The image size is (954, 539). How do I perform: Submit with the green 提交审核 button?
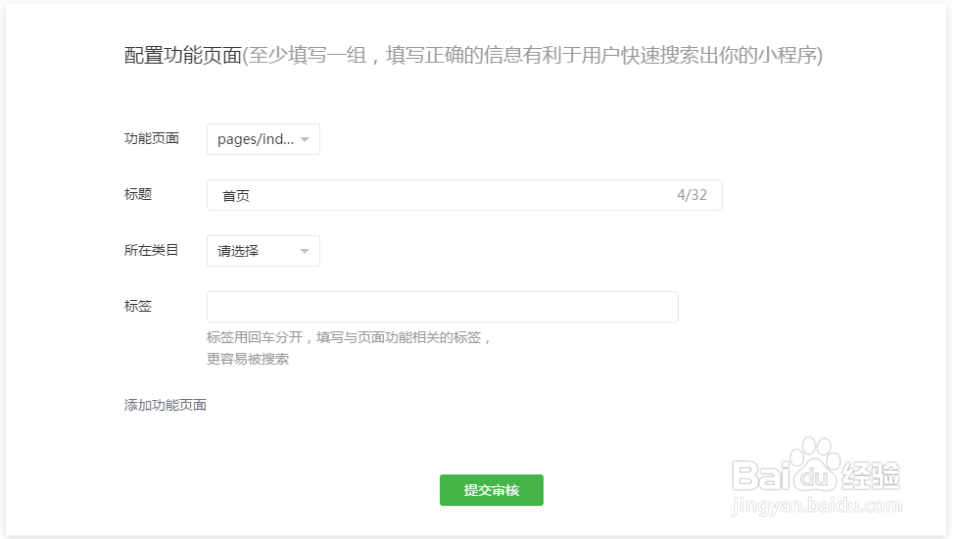pos(492,490)
